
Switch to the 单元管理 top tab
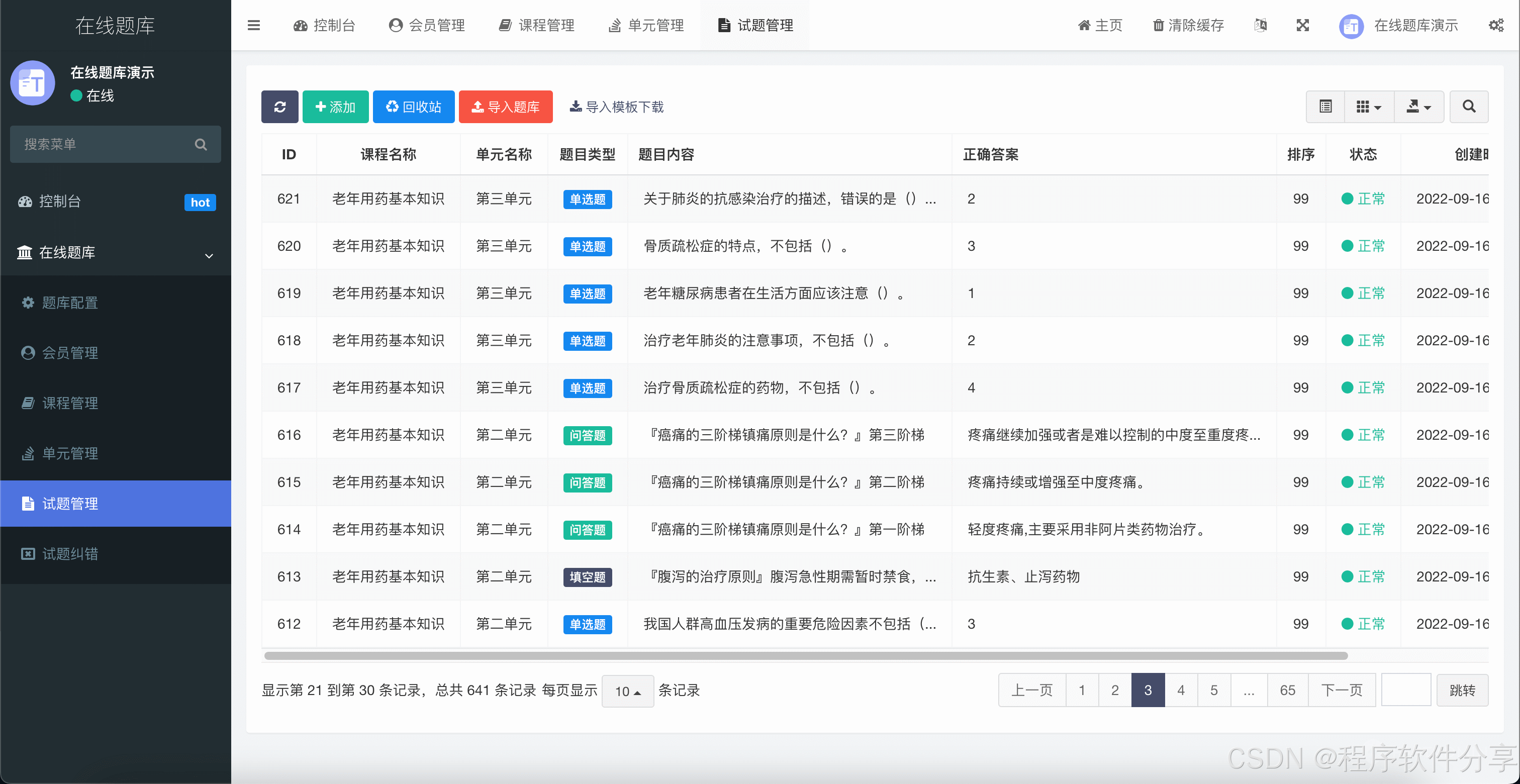tap(646, 25)
